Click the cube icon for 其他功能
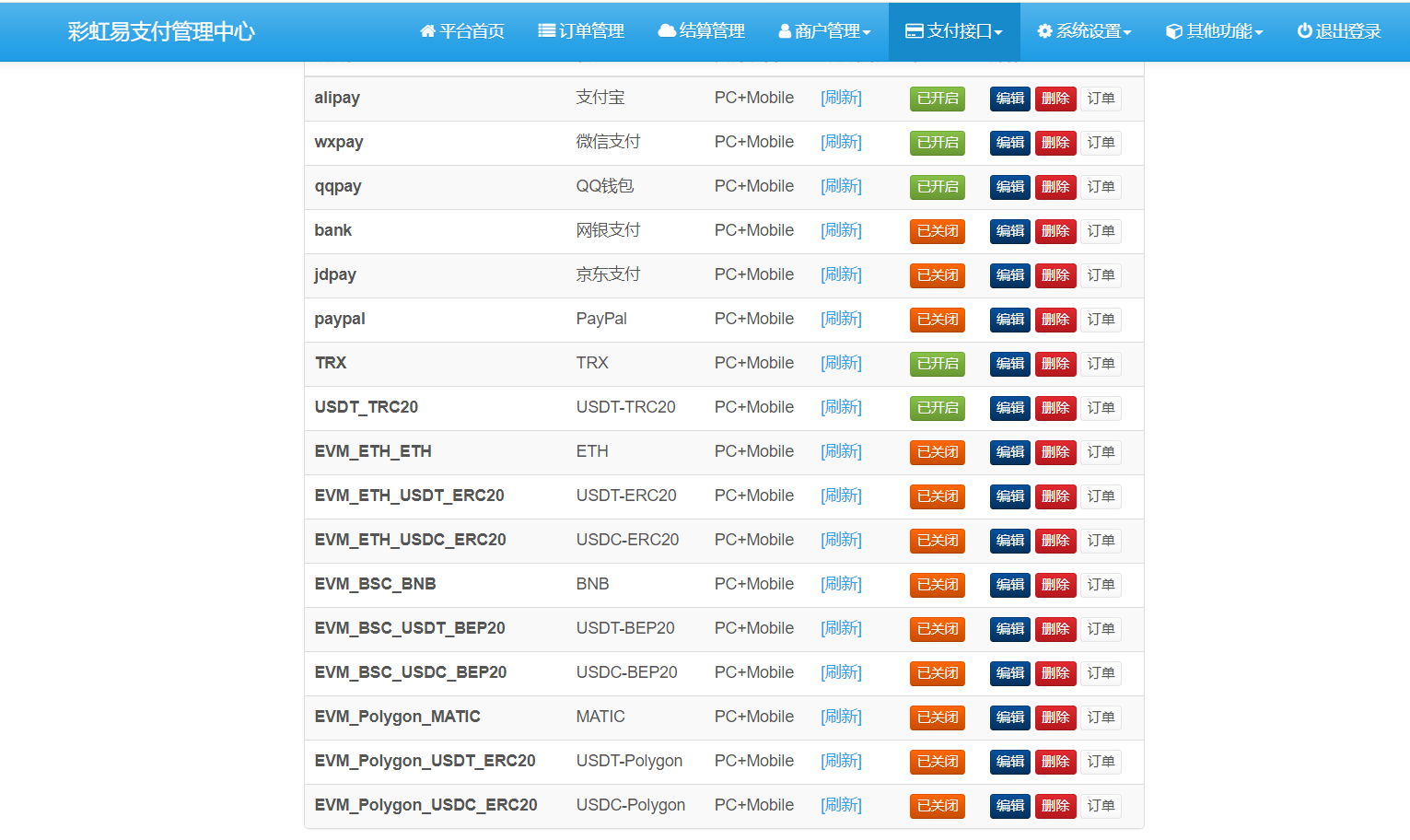1410x840 pixels. tap(1174, 31)
